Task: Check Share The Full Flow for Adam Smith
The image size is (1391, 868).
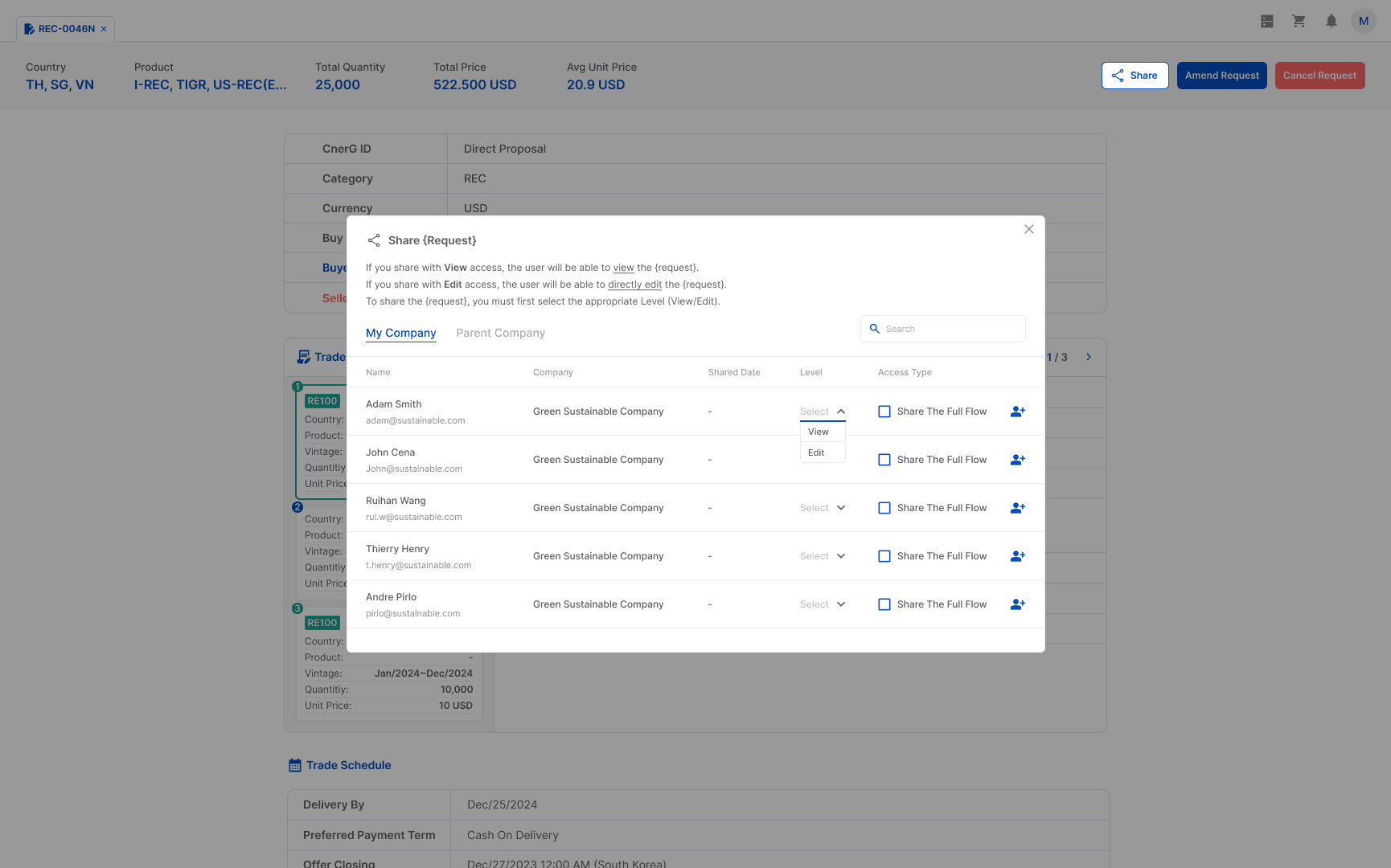Action: [884, 411]
